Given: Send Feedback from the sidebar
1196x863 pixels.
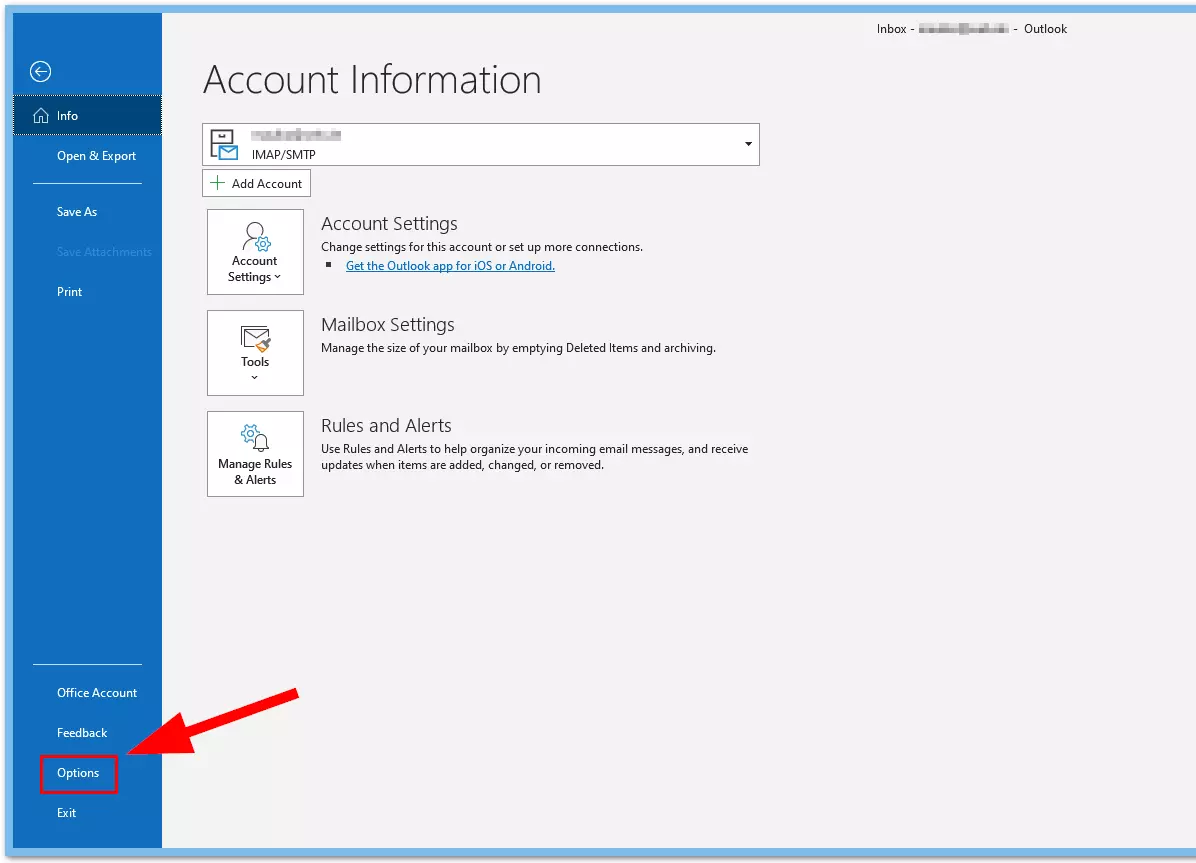Looking at the screenshot, I should [81, 732].
